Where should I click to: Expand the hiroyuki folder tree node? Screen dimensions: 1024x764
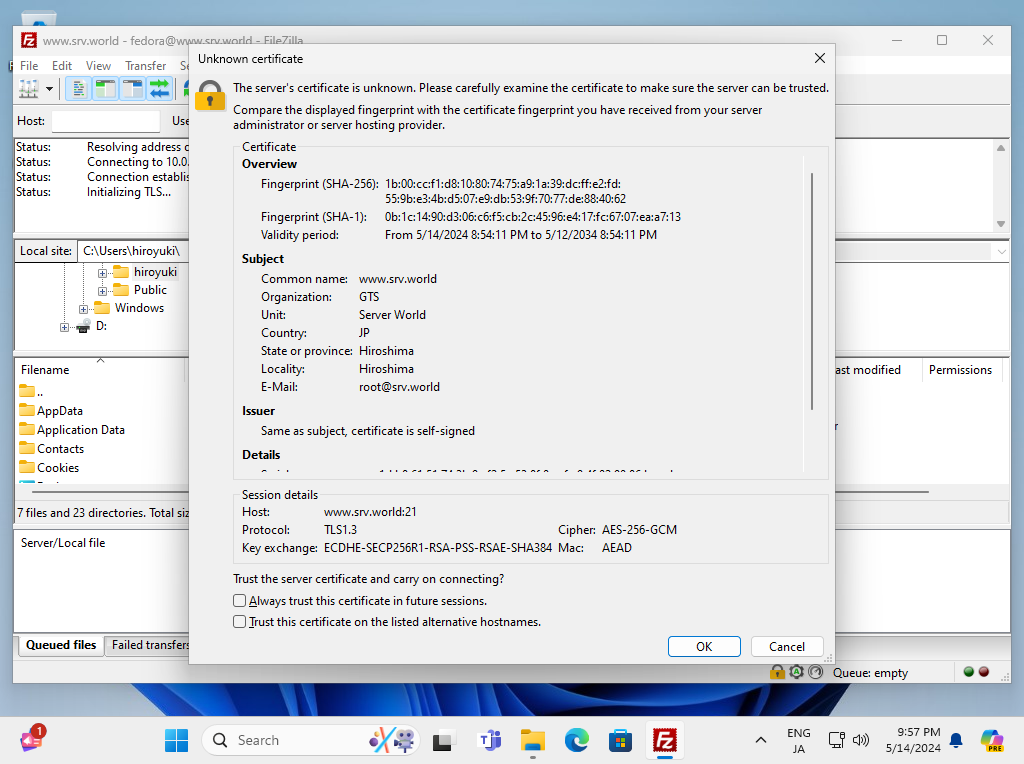click(x=103, y=273)
